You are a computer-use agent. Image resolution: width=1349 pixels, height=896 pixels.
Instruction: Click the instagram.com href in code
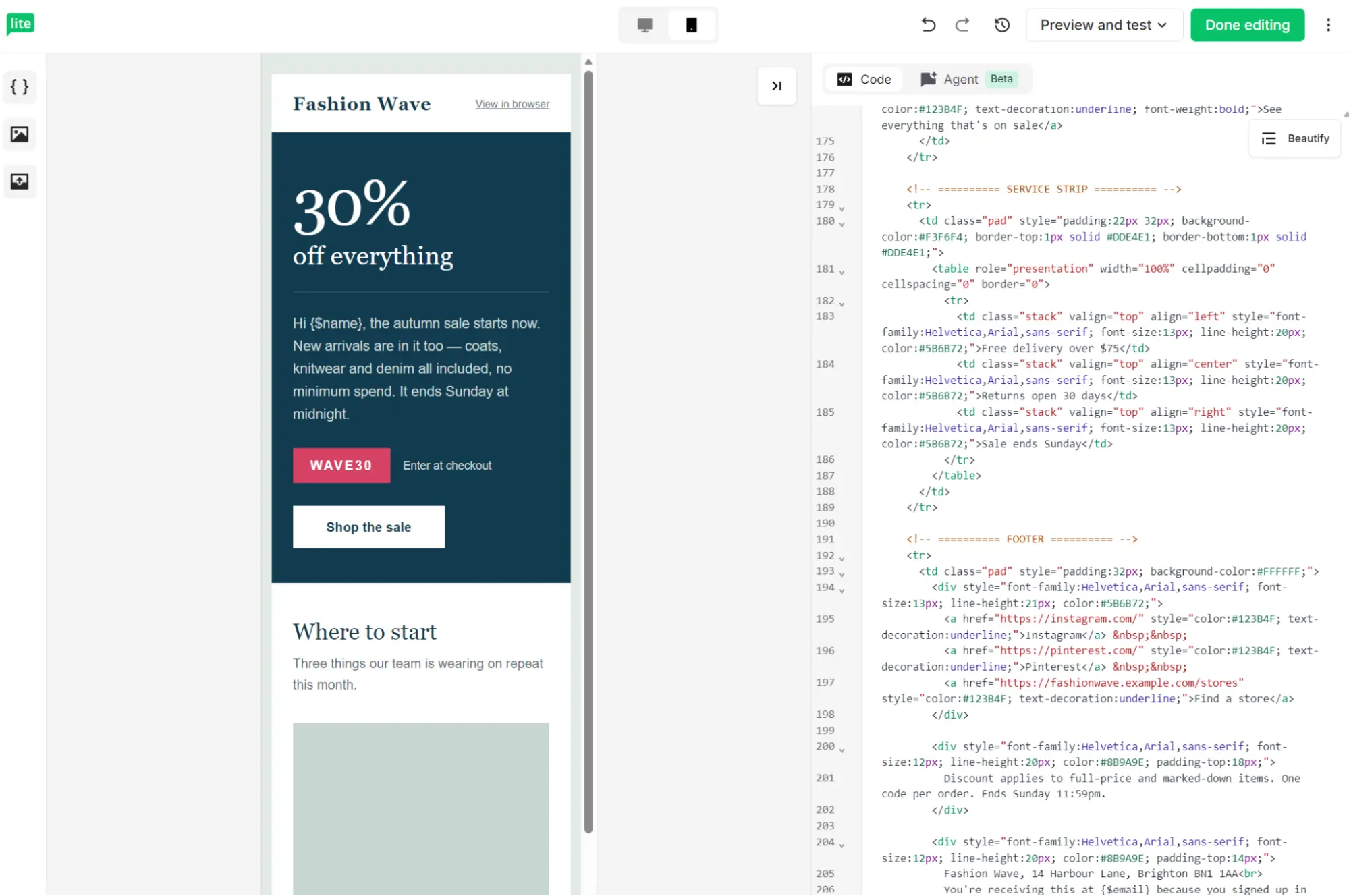1069,619
